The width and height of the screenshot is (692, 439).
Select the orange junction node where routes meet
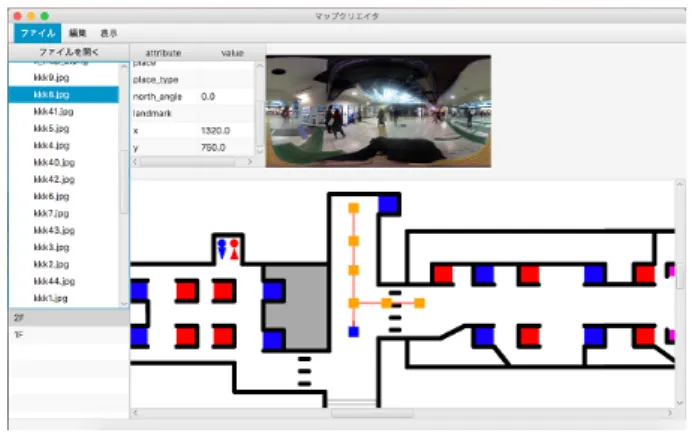pos(354,303)
